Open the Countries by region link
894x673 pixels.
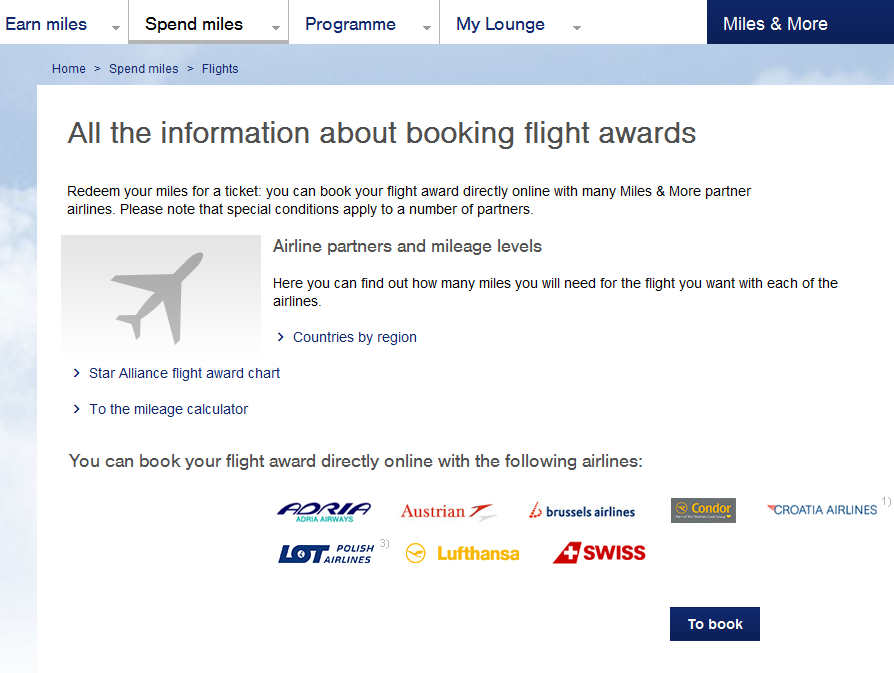coord(354,337)
